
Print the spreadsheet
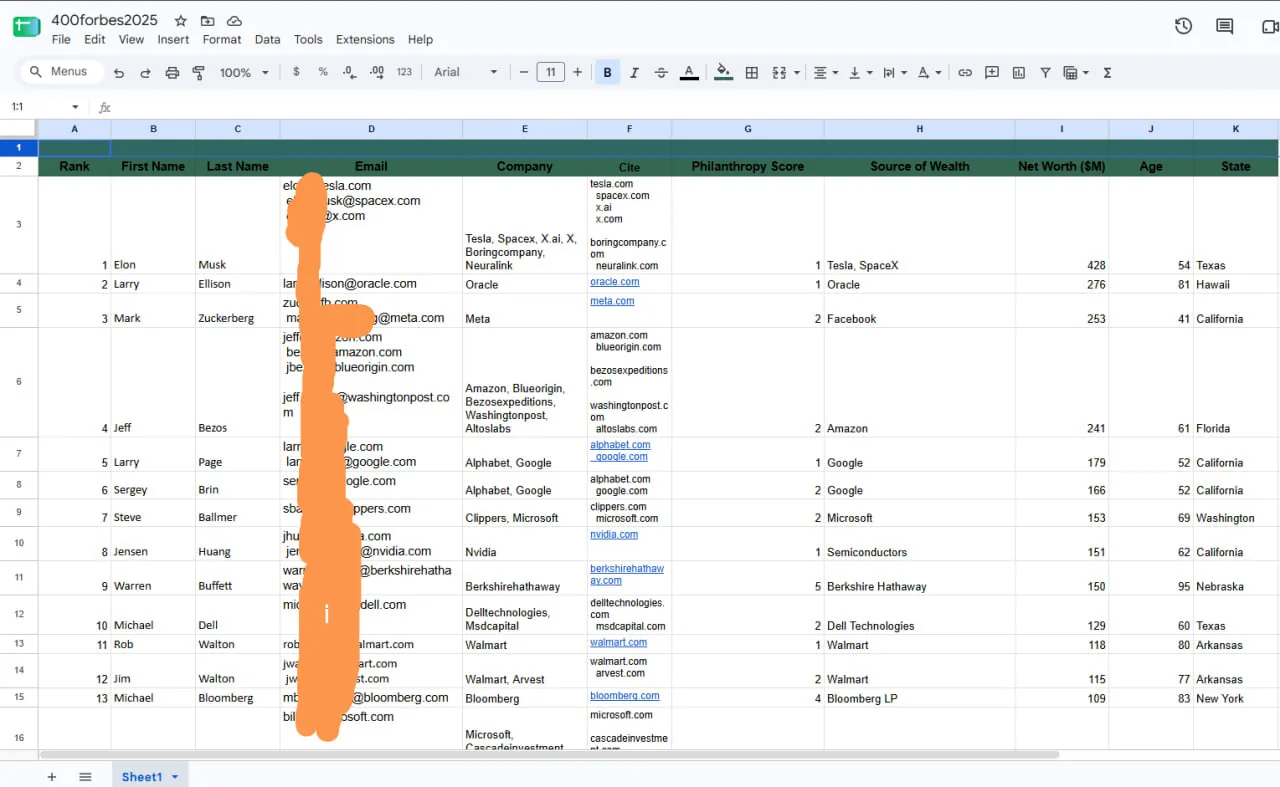click(172, 73)
